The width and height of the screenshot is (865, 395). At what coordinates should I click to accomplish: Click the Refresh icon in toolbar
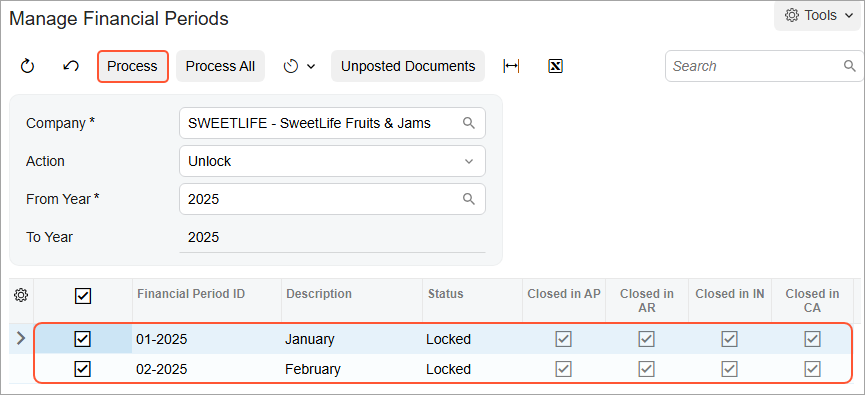coord(27,66)
